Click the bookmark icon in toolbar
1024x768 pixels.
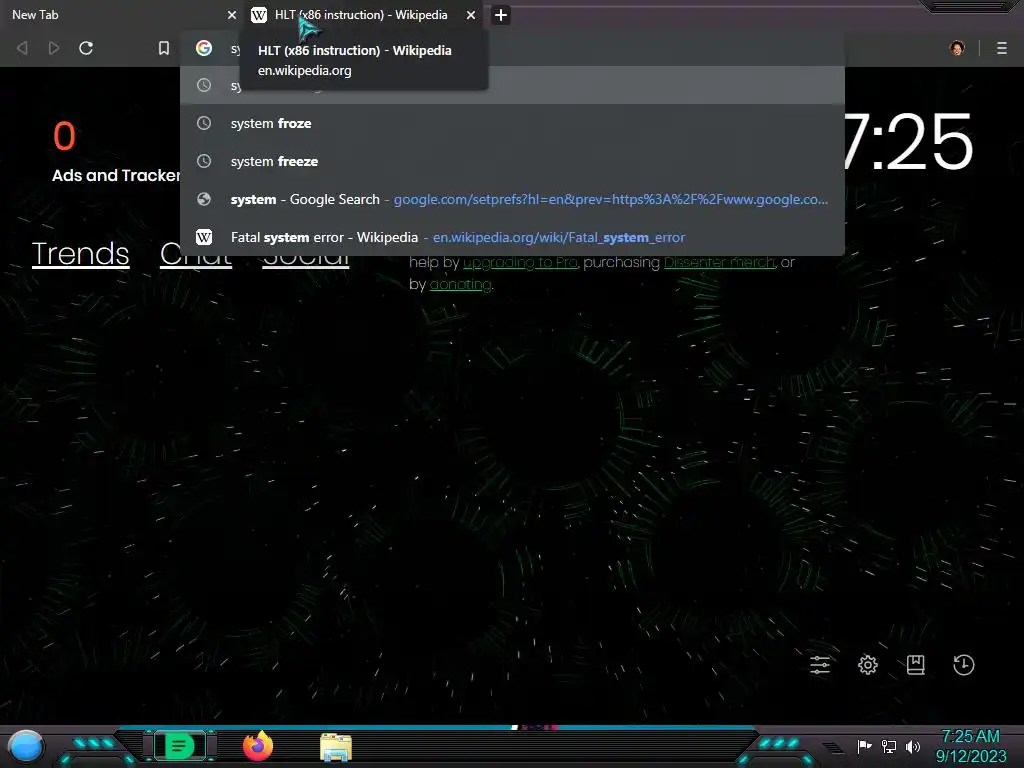164,48
